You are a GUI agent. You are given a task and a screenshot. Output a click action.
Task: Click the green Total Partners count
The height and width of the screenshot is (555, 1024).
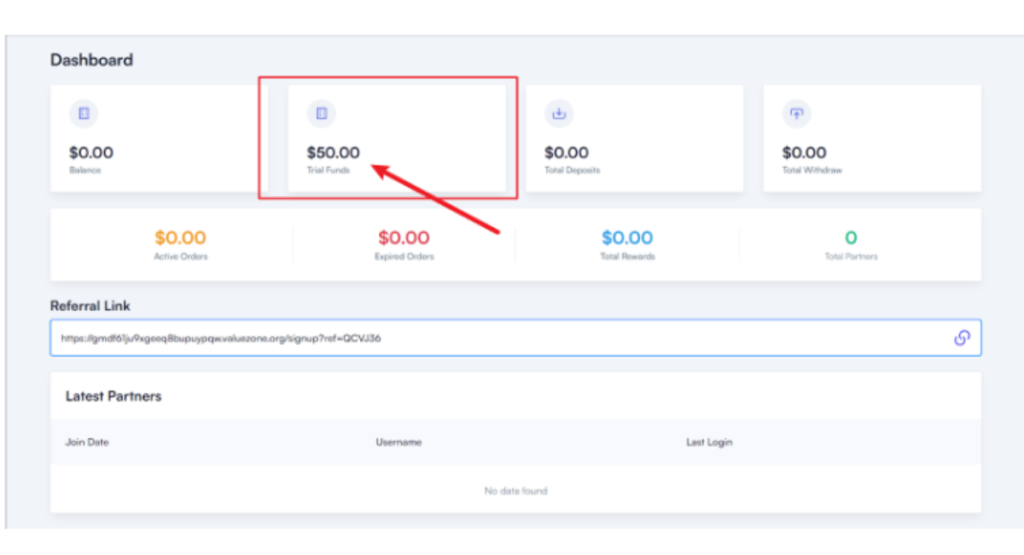tap(851, 238)
